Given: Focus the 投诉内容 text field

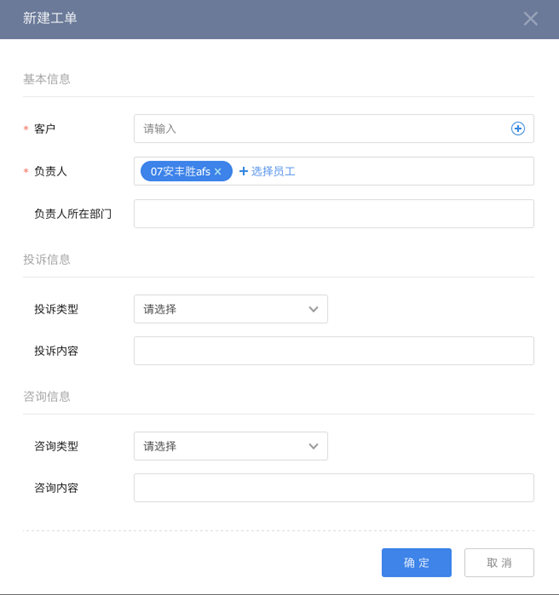Looking at the screenshot, I should [x=334, y=351].
